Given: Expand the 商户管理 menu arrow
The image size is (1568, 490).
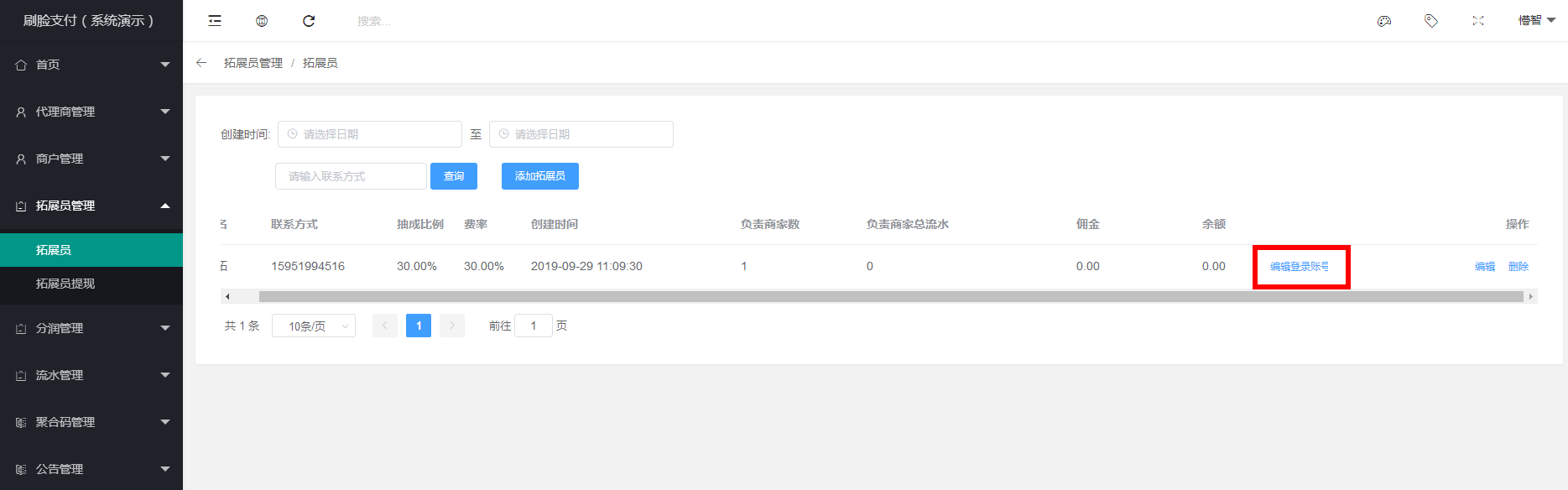Looking at the screenshot, I should pos(165,159).
